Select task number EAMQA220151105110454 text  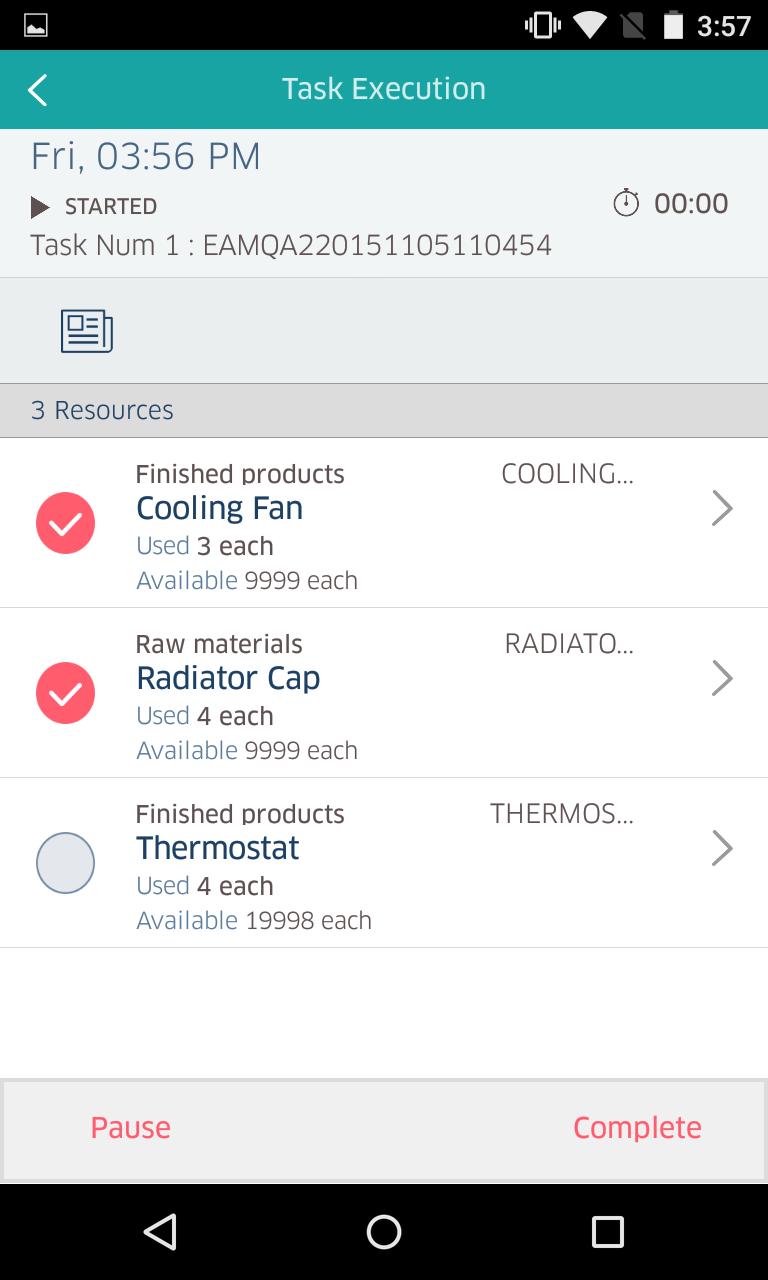point(377,245)
